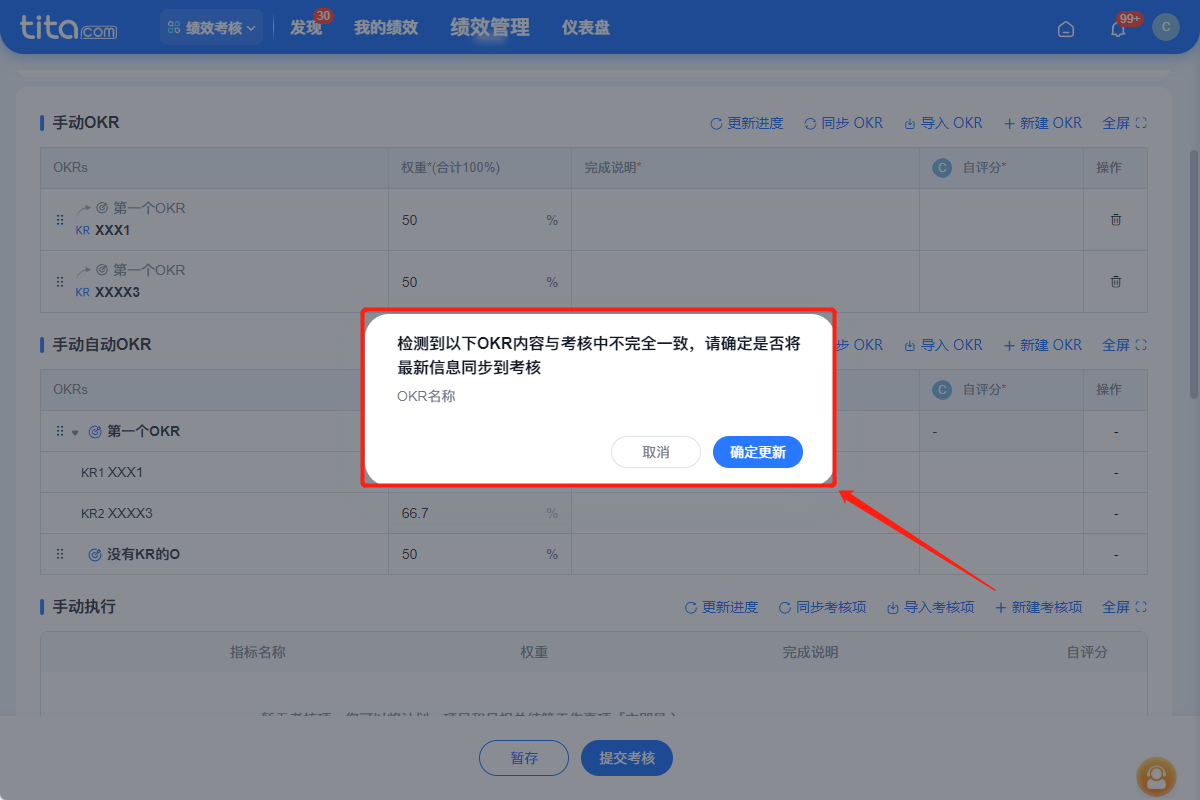Click the home icon in the top bar
This screenshot has height=800, width=1200.
[x=1065, y=29]
